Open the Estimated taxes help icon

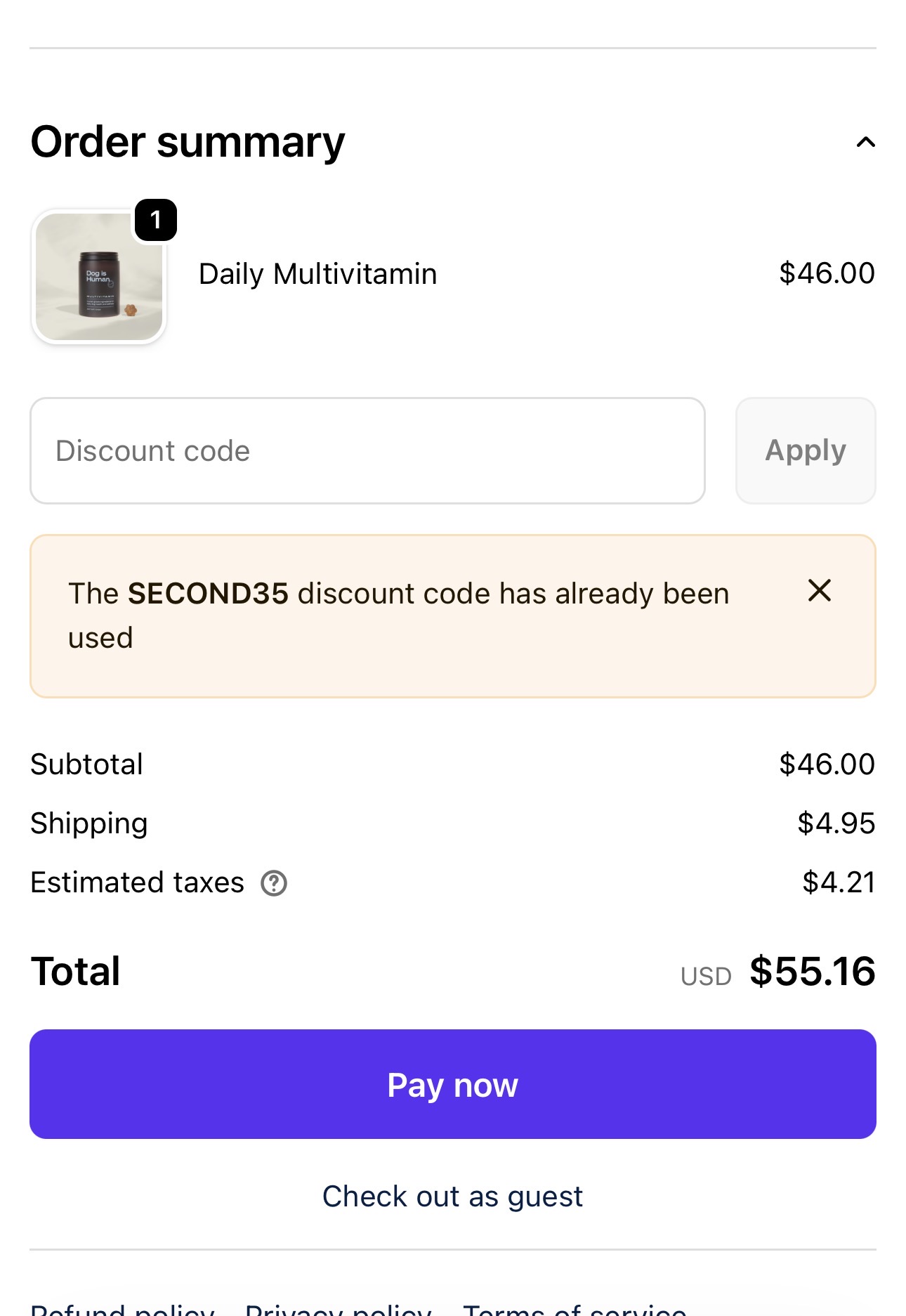(274, 883)
